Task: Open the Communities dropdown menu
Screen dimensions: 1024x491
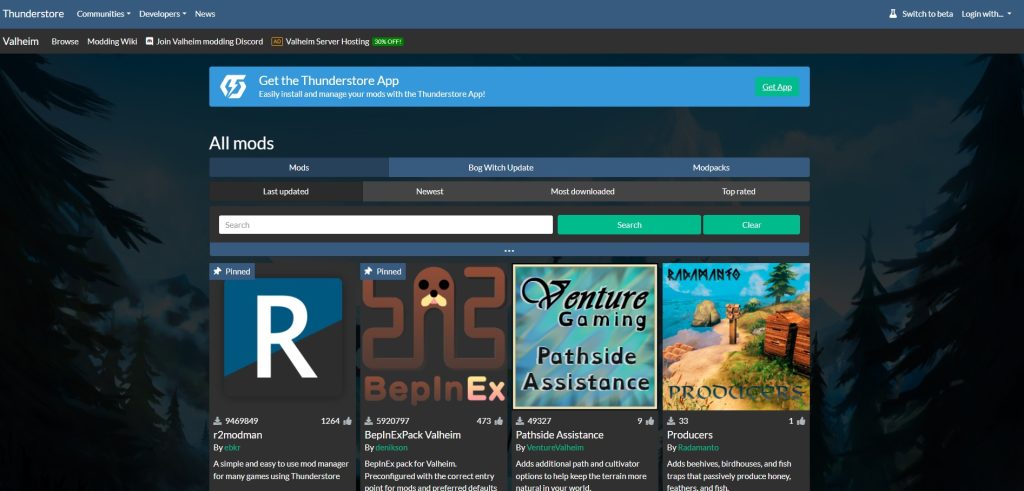Action: click(103, 14)
